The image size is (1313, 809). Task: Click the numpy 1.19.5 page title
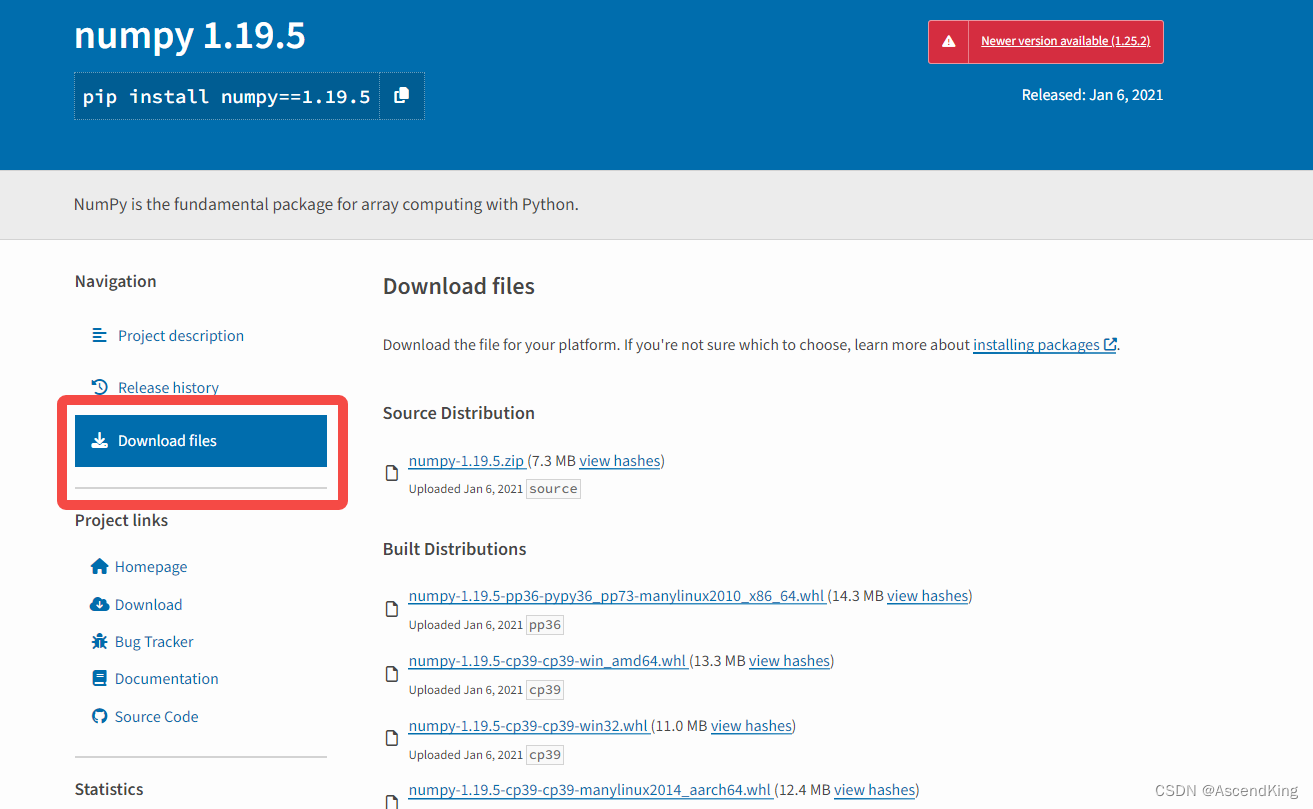(x=190, y=36)
